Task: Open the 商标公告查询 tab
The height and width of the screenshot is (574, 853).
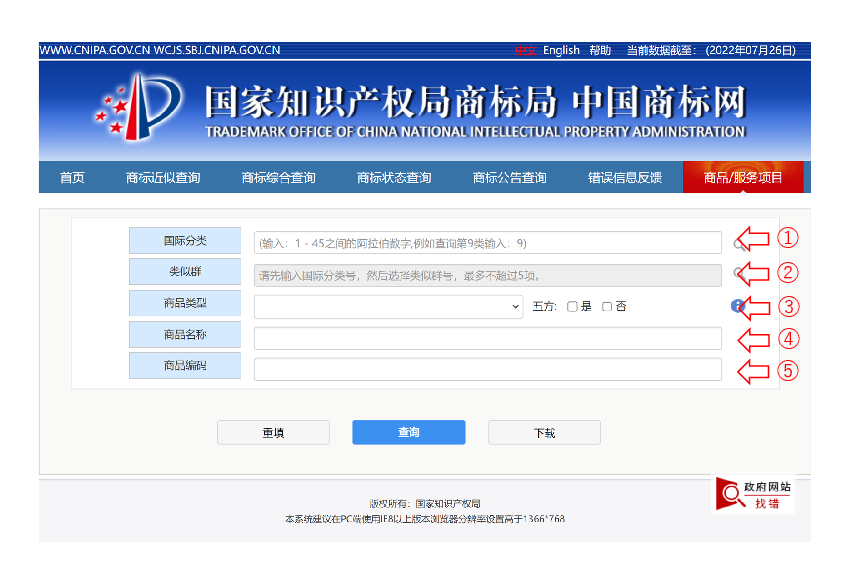Action: pos(509,177)
